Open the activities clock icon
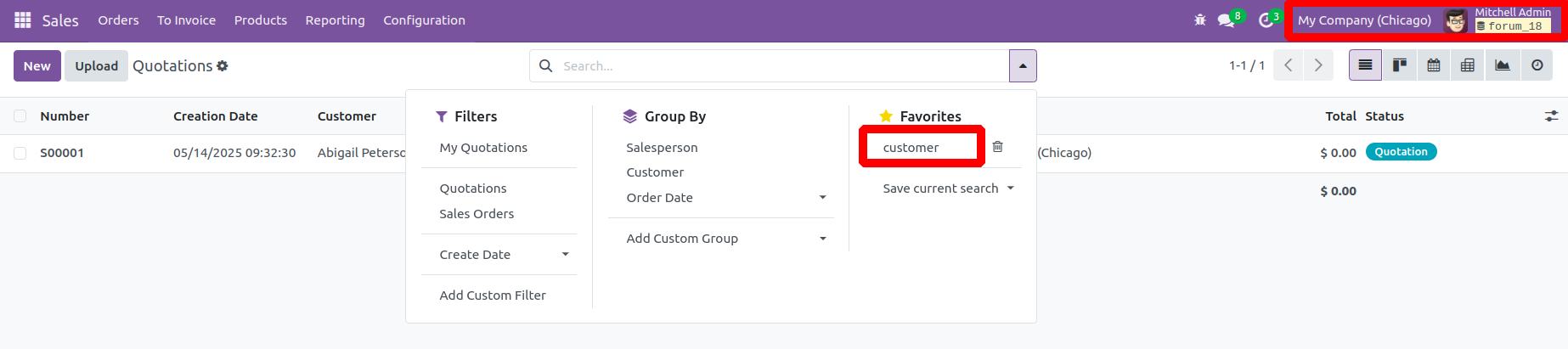The image size is (1568, 349). [x=1266, y=20]
